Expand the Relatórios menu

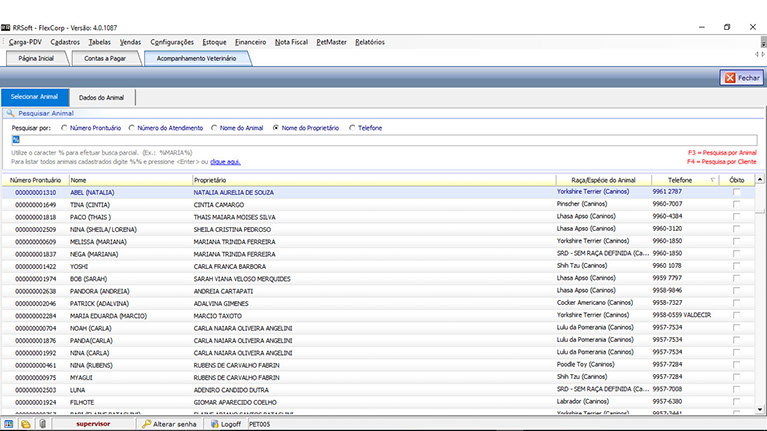(x=370, y=42)
